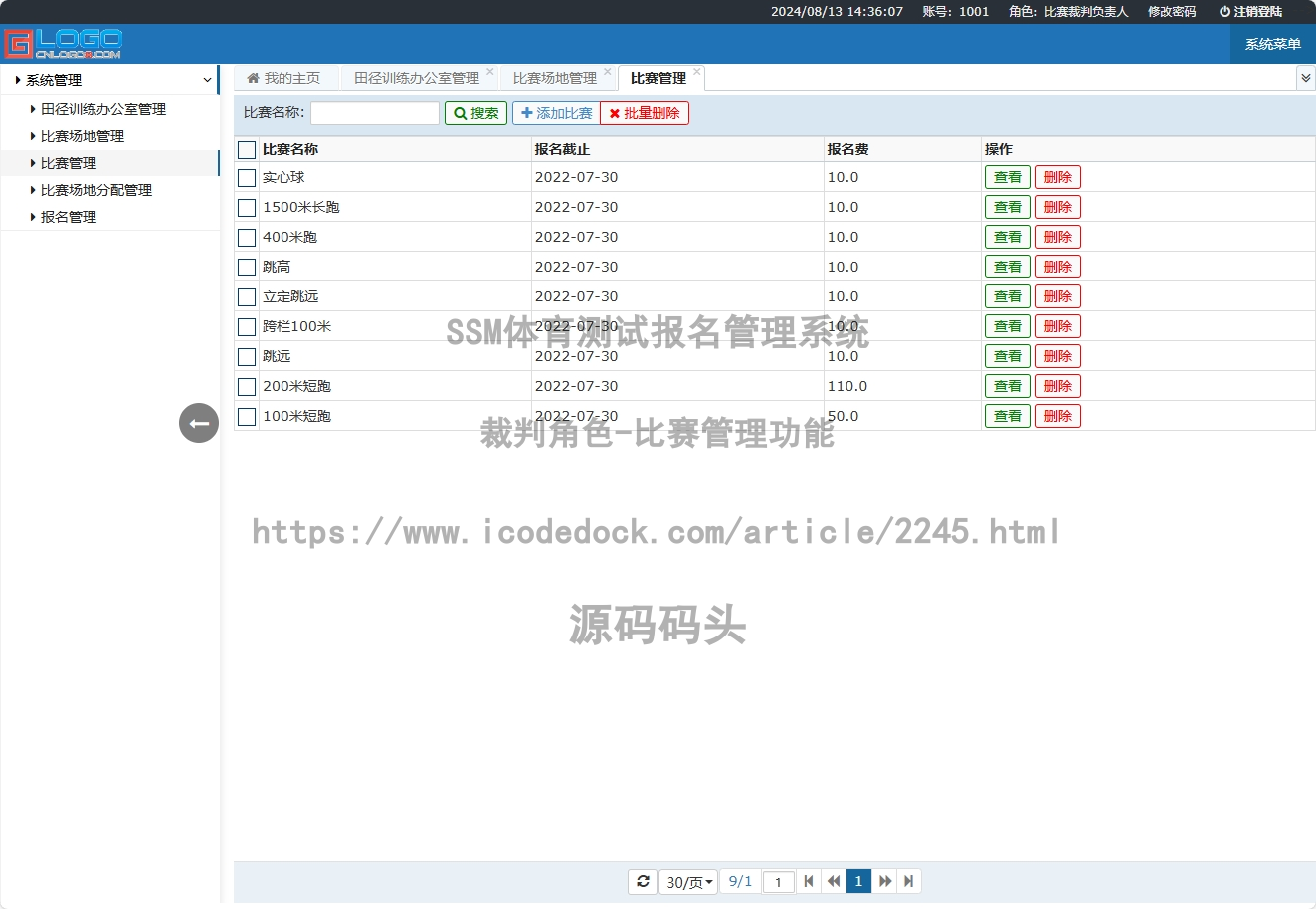View the 跳远 competition
The image size is (1316, 909).
(x=1008, y=356)
